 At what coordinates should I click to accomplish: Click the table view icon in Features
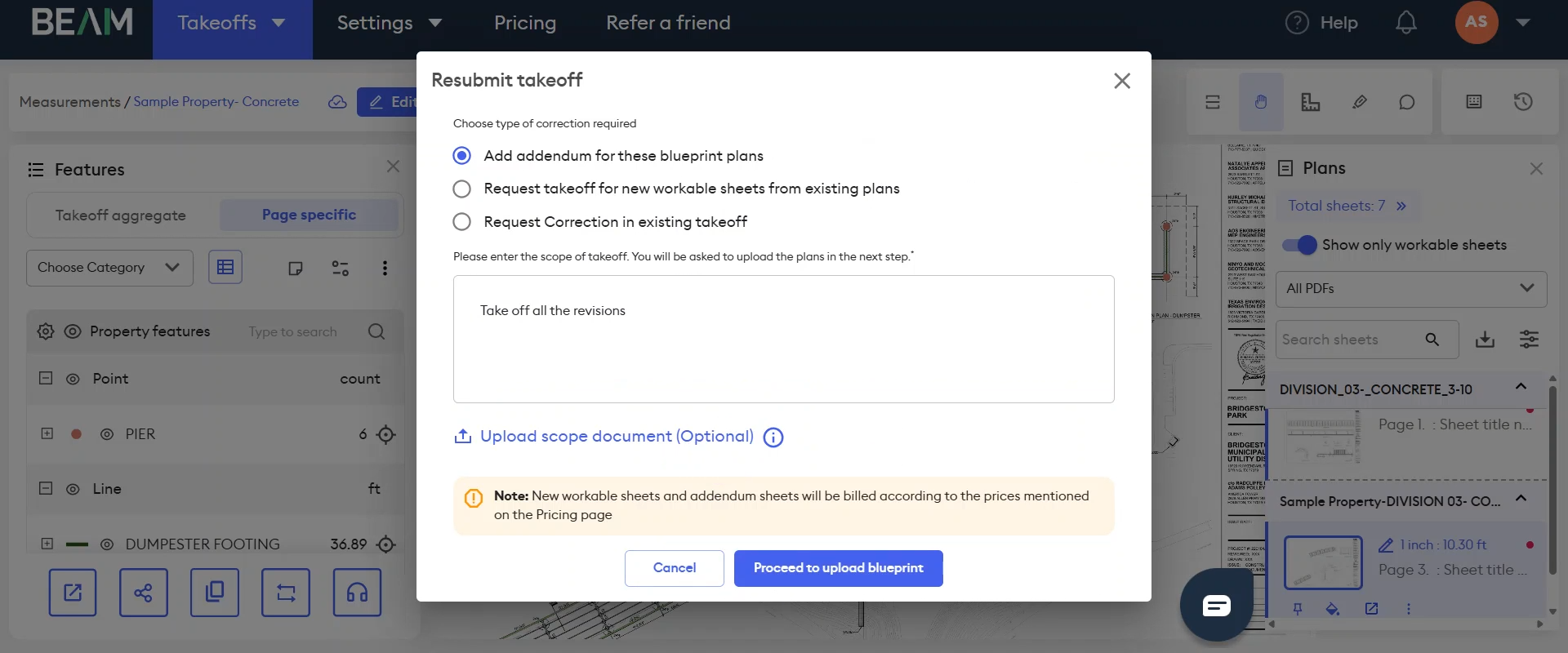point(225,267)
